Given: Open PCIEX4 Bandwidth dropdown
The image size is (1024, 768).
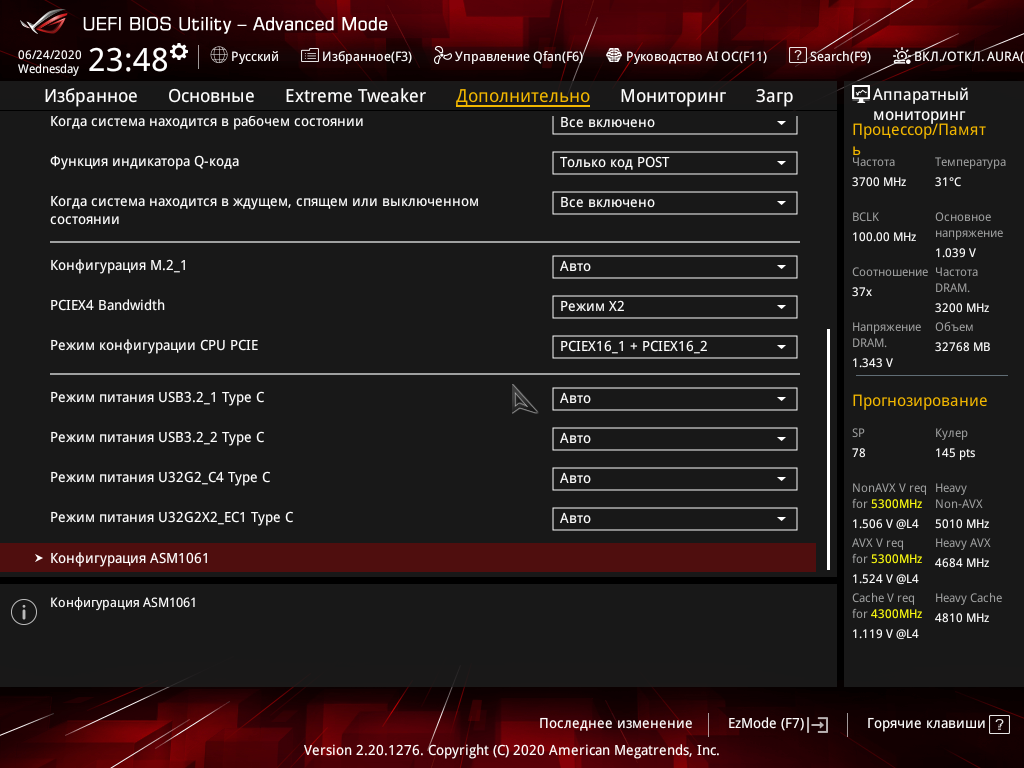Looking at the screenshot, I should (x=675, y=306).
